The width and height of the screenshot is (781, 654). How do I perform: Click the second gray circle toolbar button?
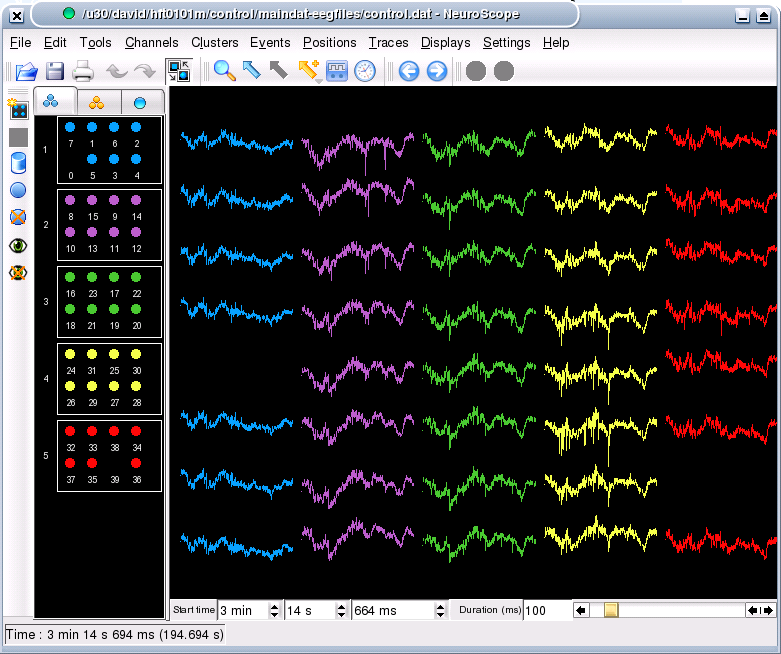[x=504, y=71]
